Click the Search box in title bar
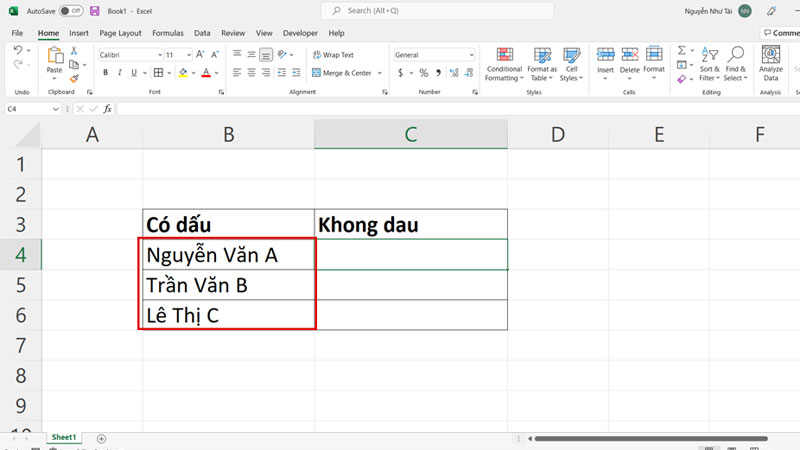Screen dimensions: 800x450 (437, 11)
